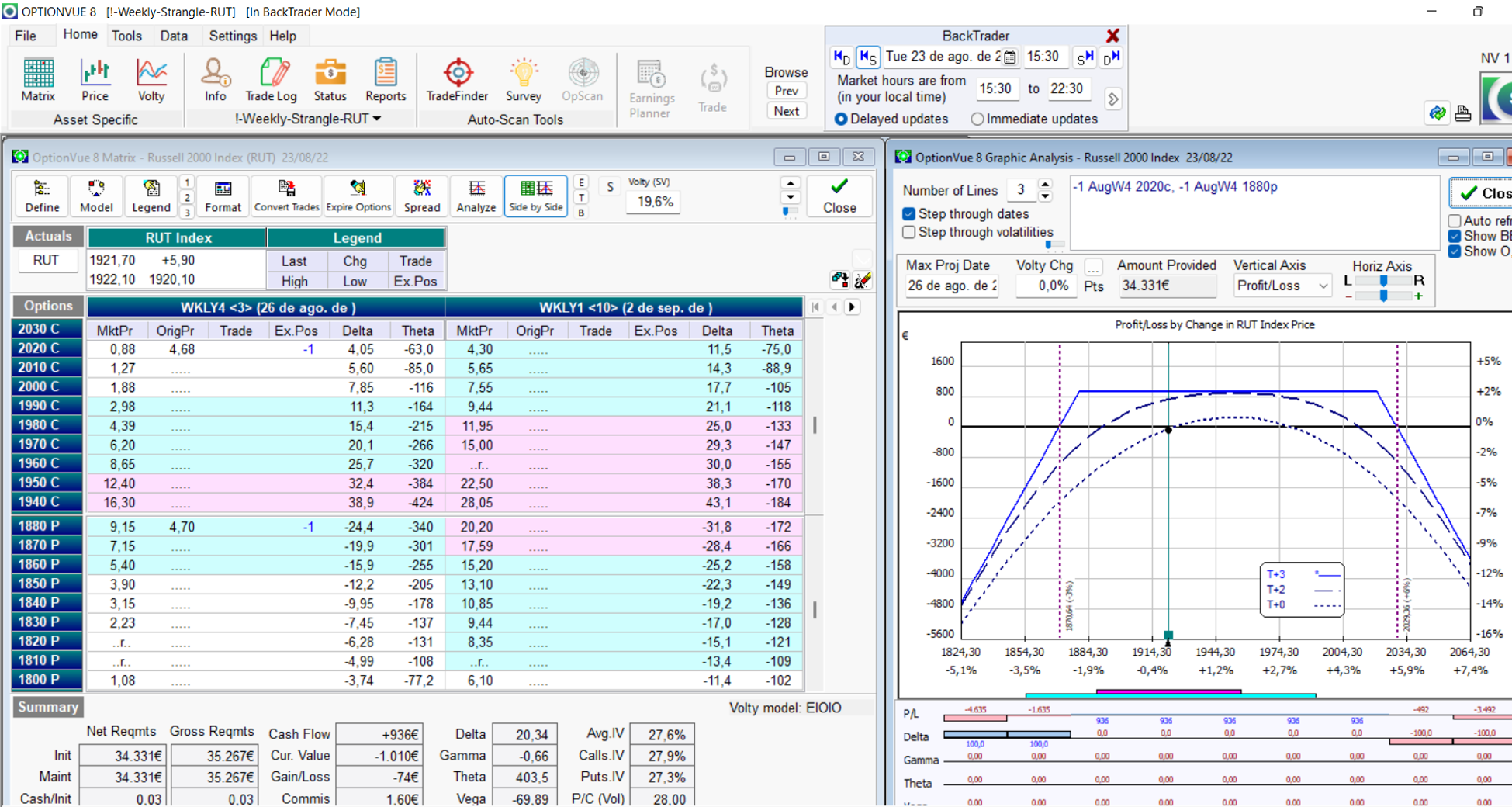Close the Matrix with Close button
This screenshot has width=1512, height=807.
pos(839,196)
